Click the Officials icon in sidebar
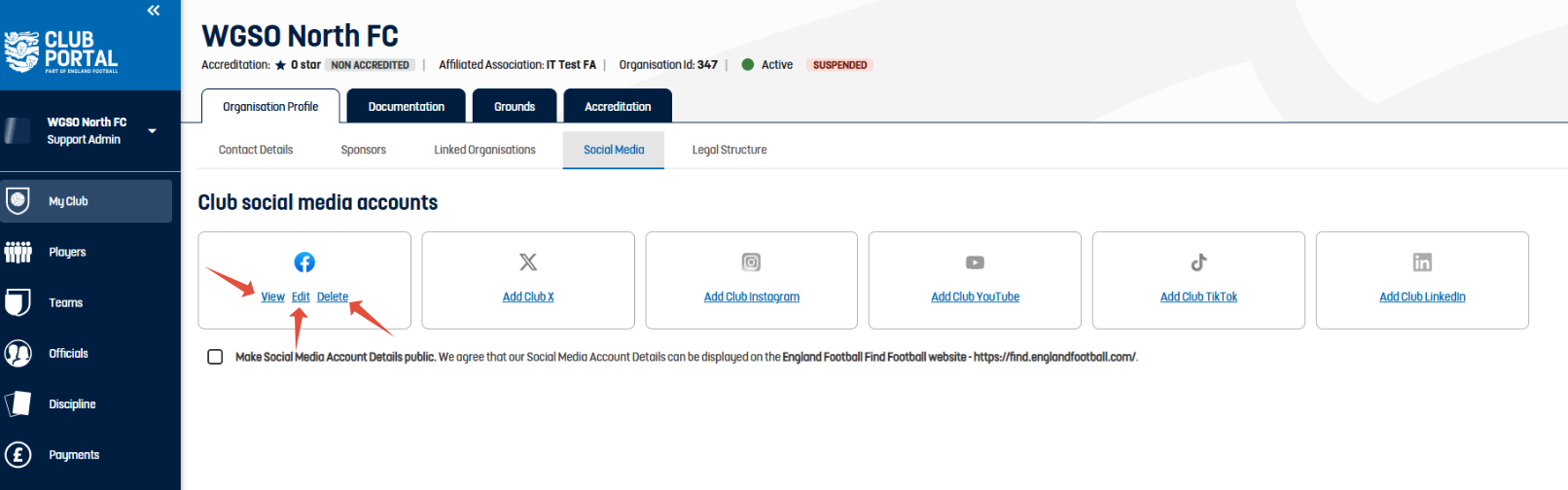The height and width of the screenshot is (490, 1568). click(18, 353)
